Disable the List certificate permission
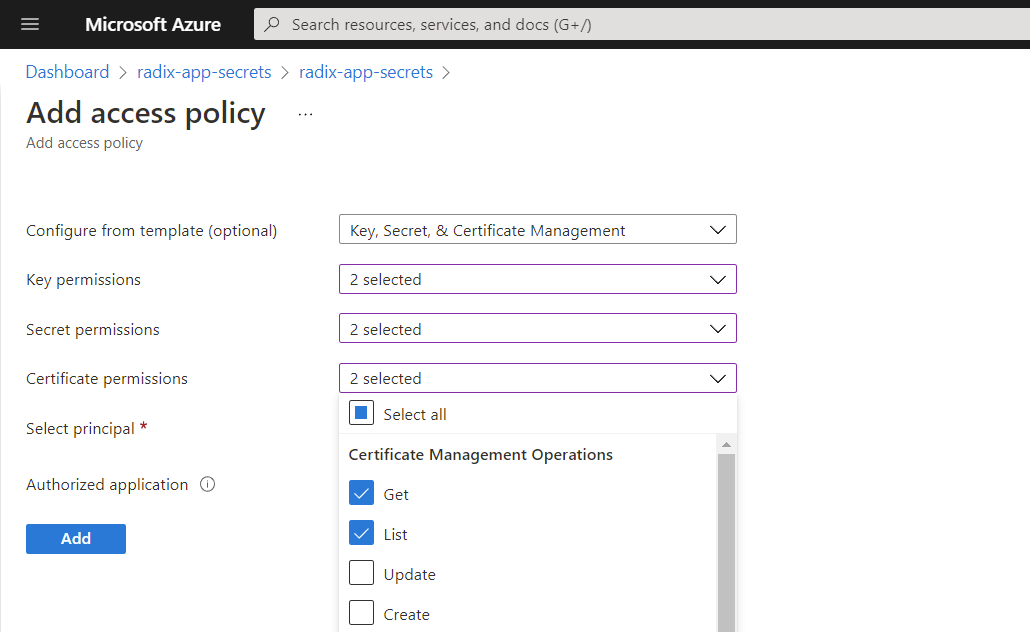 (x=361, y=533)
